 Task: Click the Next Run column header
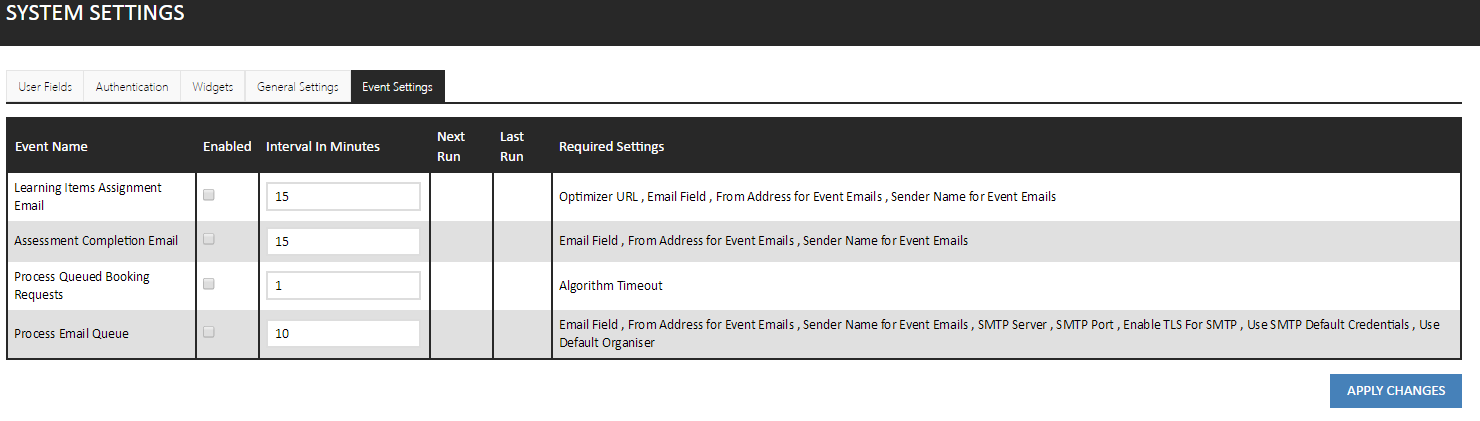pyautogui.click(x=451, y=146)
